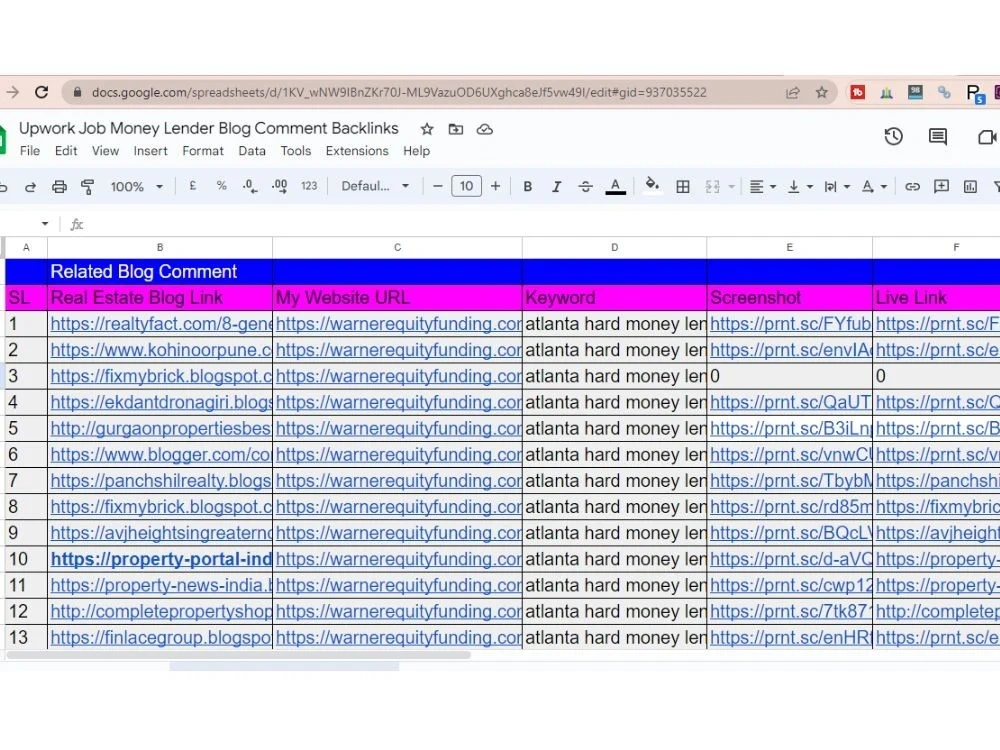Open the text color picker
The width and height of the screenshot is (1000, 750).
tap(615, 186)
